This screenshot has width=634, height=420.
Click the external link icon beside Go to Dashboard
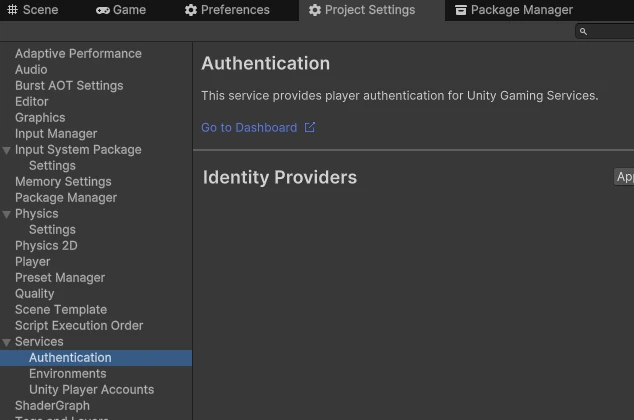(x=310, y=127)
